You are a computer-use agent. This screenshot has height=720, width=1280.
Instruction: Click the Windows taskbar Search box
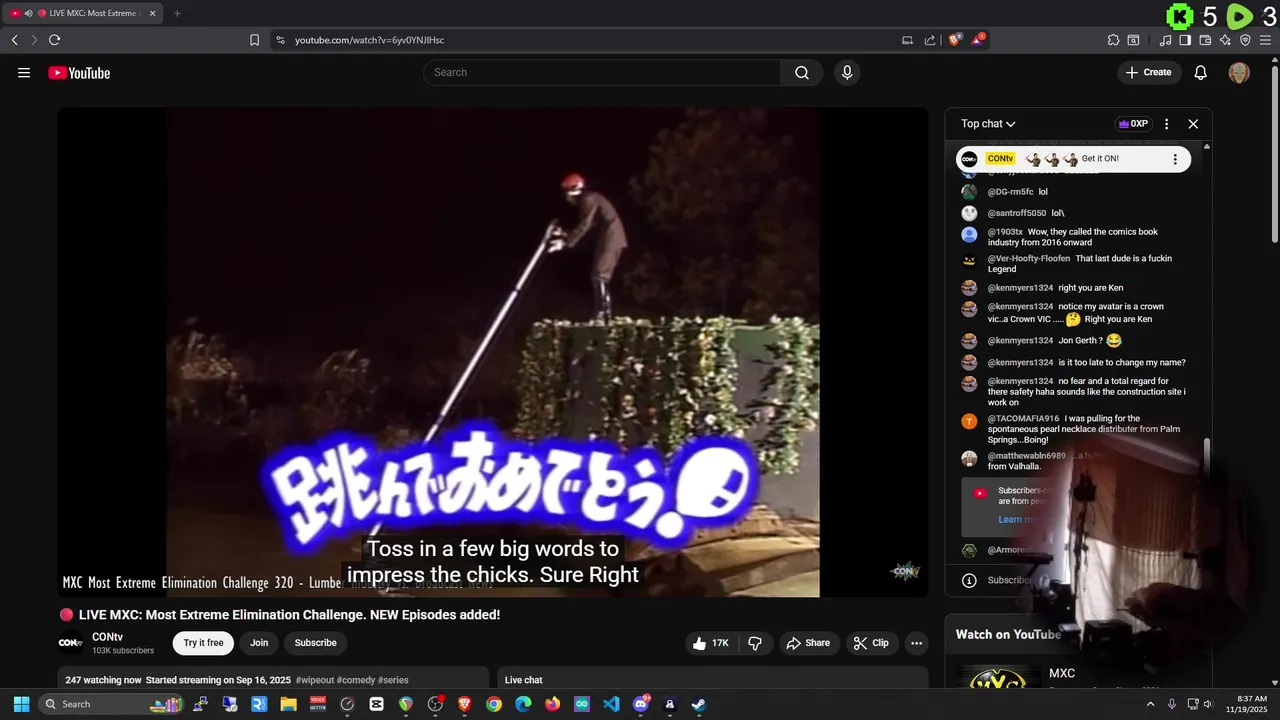point(112,704)
